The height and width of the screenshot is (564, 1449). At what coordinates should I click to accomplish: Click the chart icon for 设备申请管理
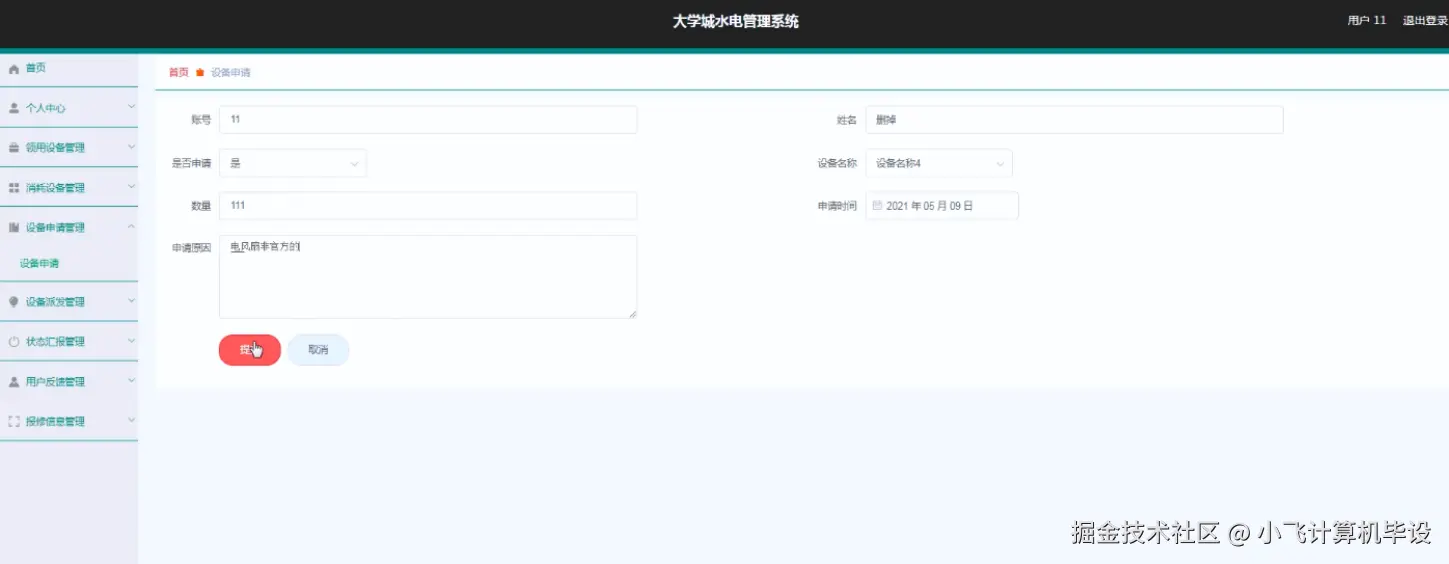pyautogui.click(x=14, y=228)
